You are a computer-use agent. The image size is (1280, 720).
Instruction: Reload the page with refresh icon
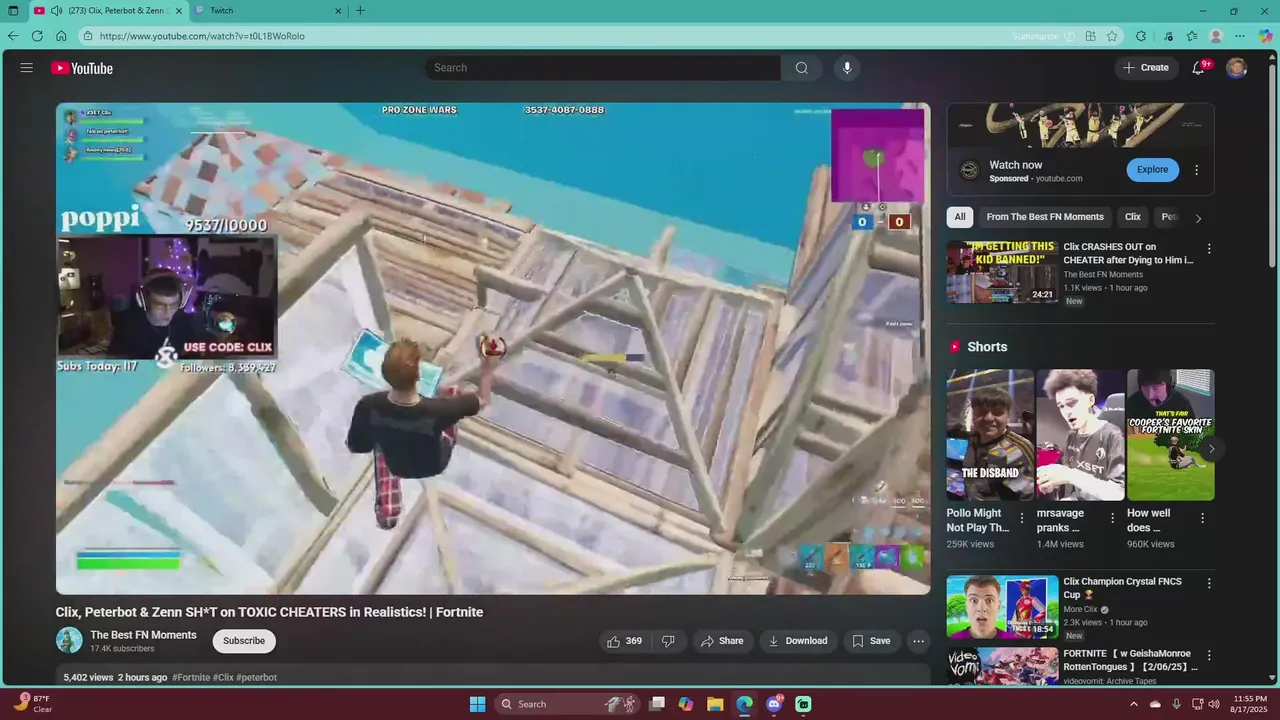[37, 36]
